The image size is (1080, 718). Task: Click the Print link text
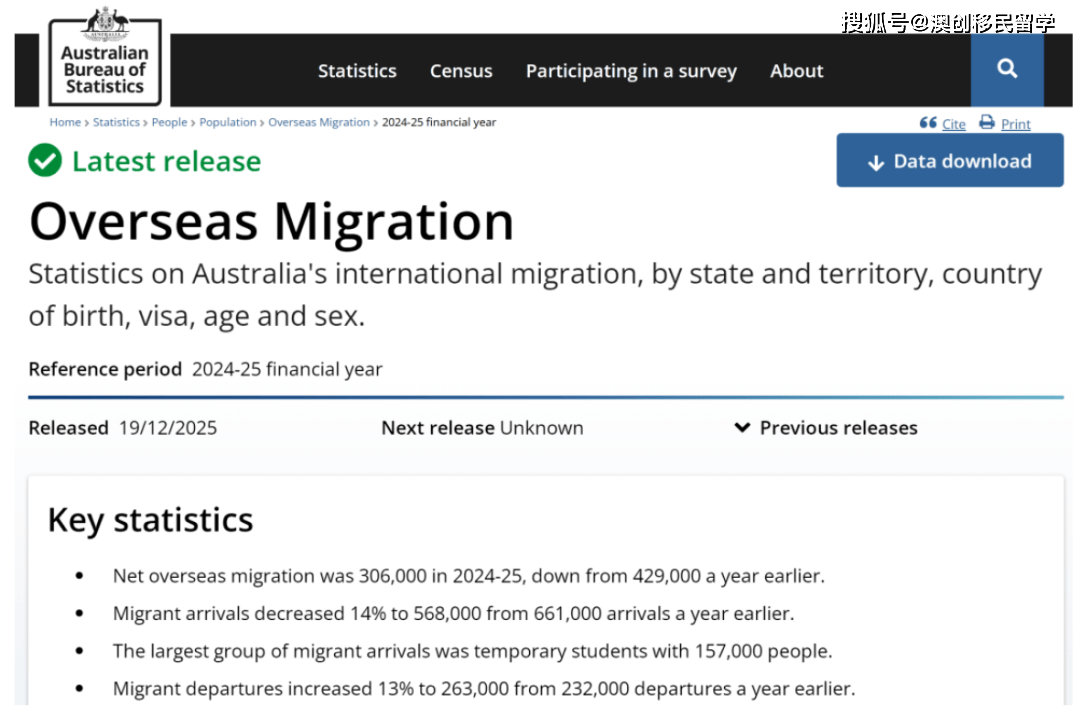coord(1016,124)
